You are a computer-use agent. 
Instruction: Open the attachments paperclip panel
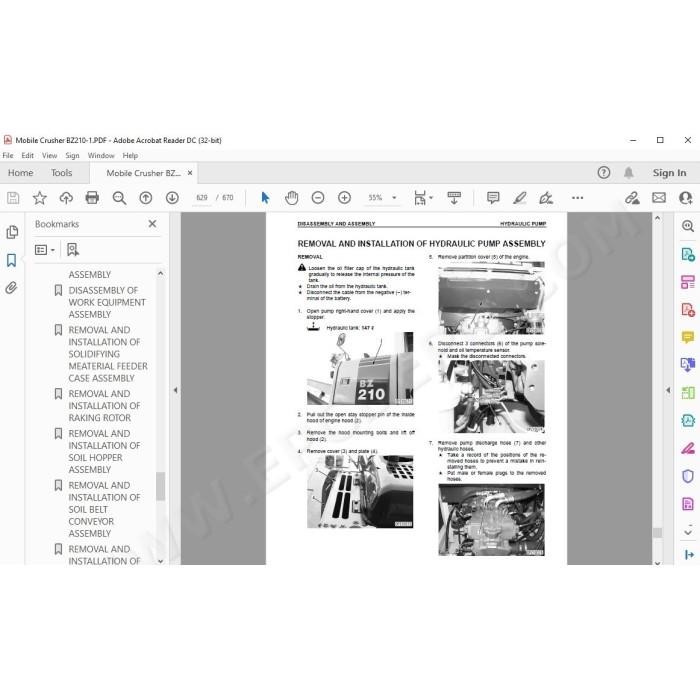click(12, 288)
